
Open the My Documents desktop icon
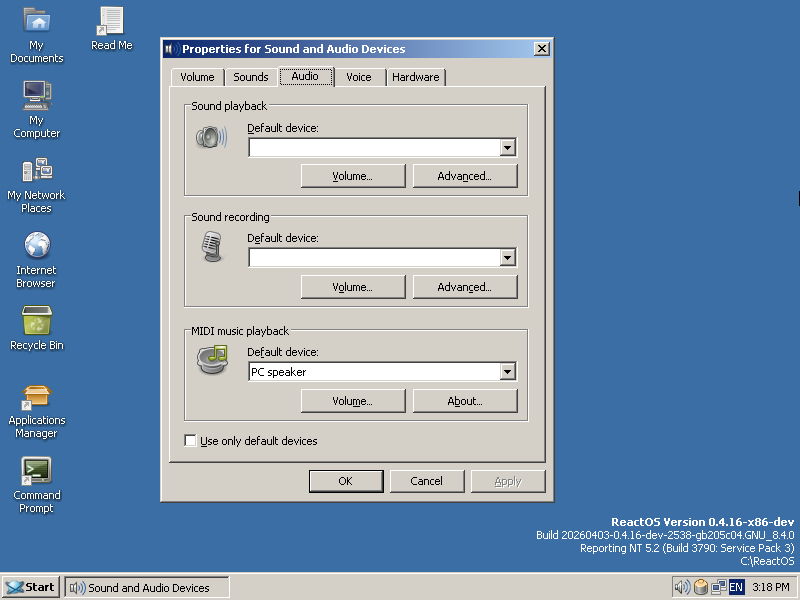click(36, 35)
